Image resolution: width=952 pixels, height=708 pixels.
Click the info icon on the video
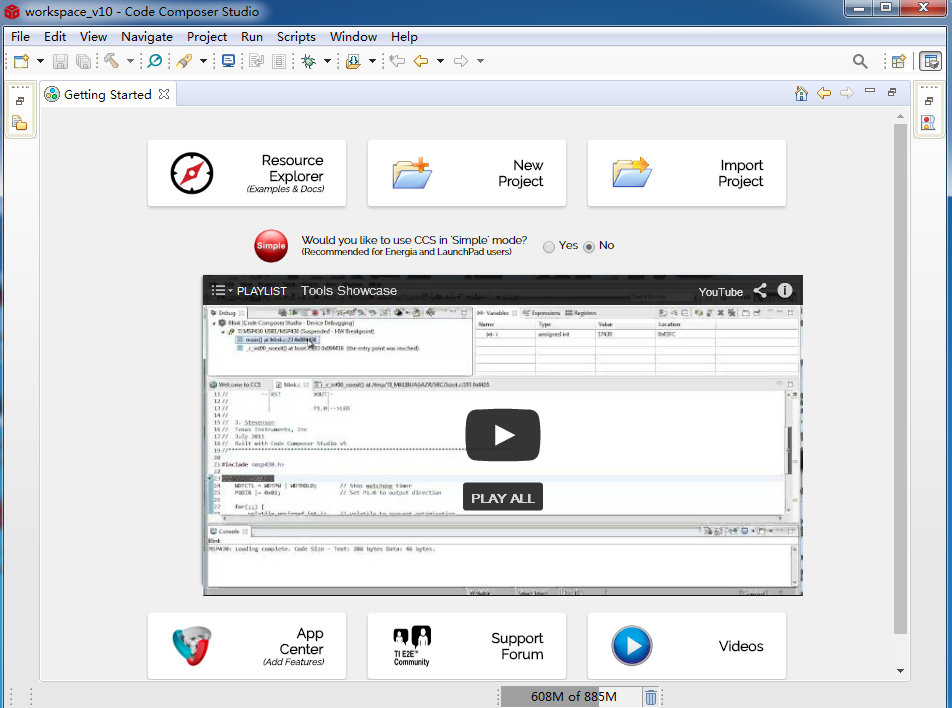coord(784,290)
